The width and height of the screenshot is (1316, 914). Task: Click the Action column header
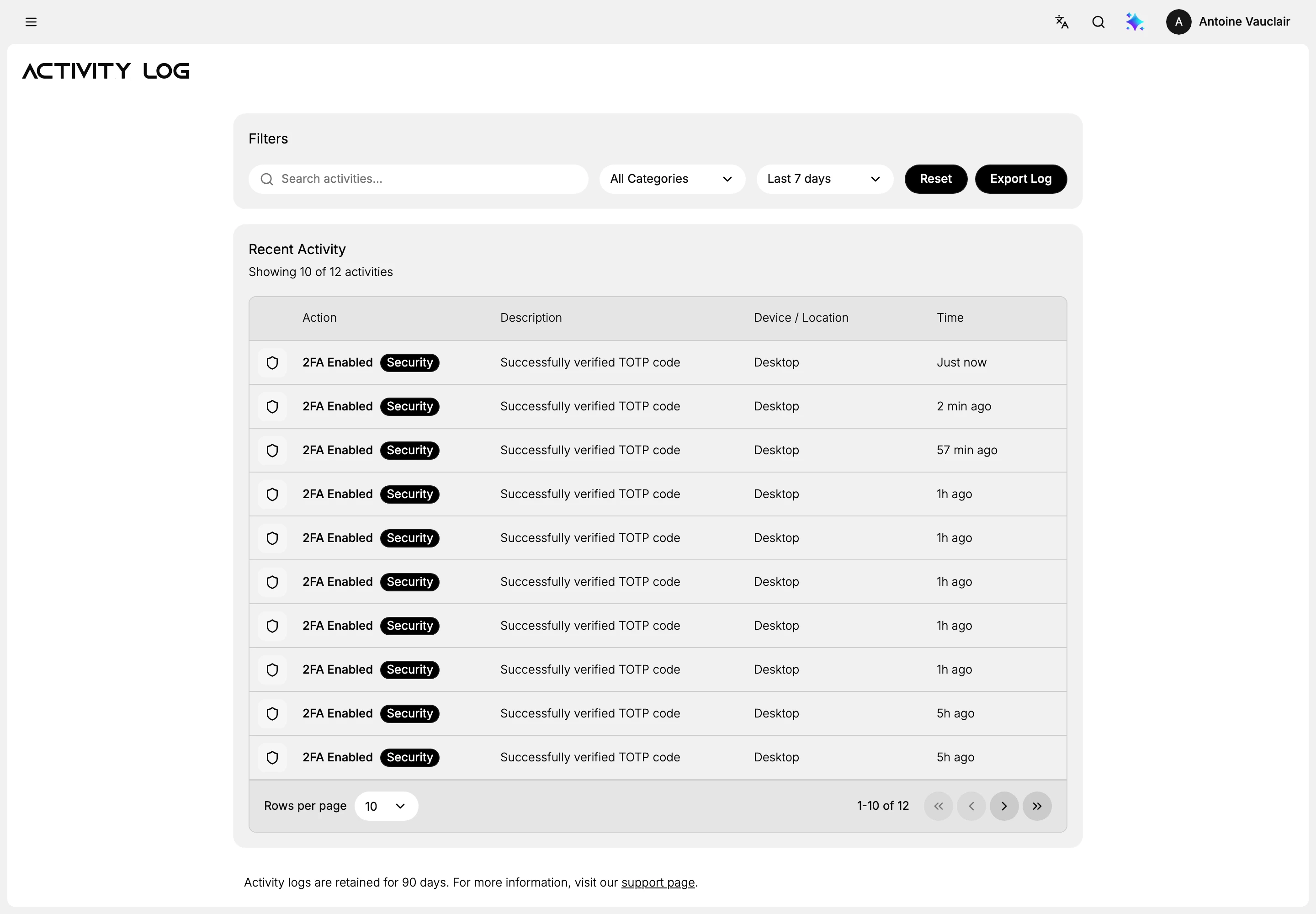point(319,318)
